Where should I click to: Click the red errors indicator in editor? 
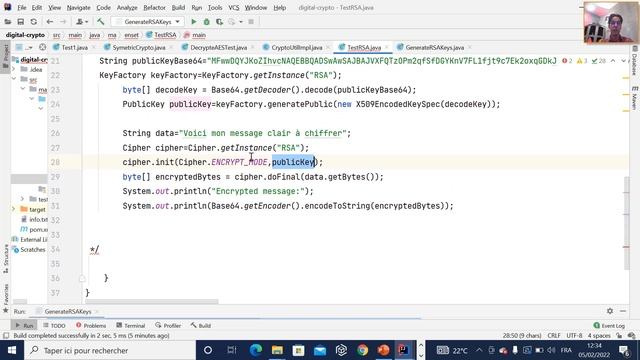point(567,61)
